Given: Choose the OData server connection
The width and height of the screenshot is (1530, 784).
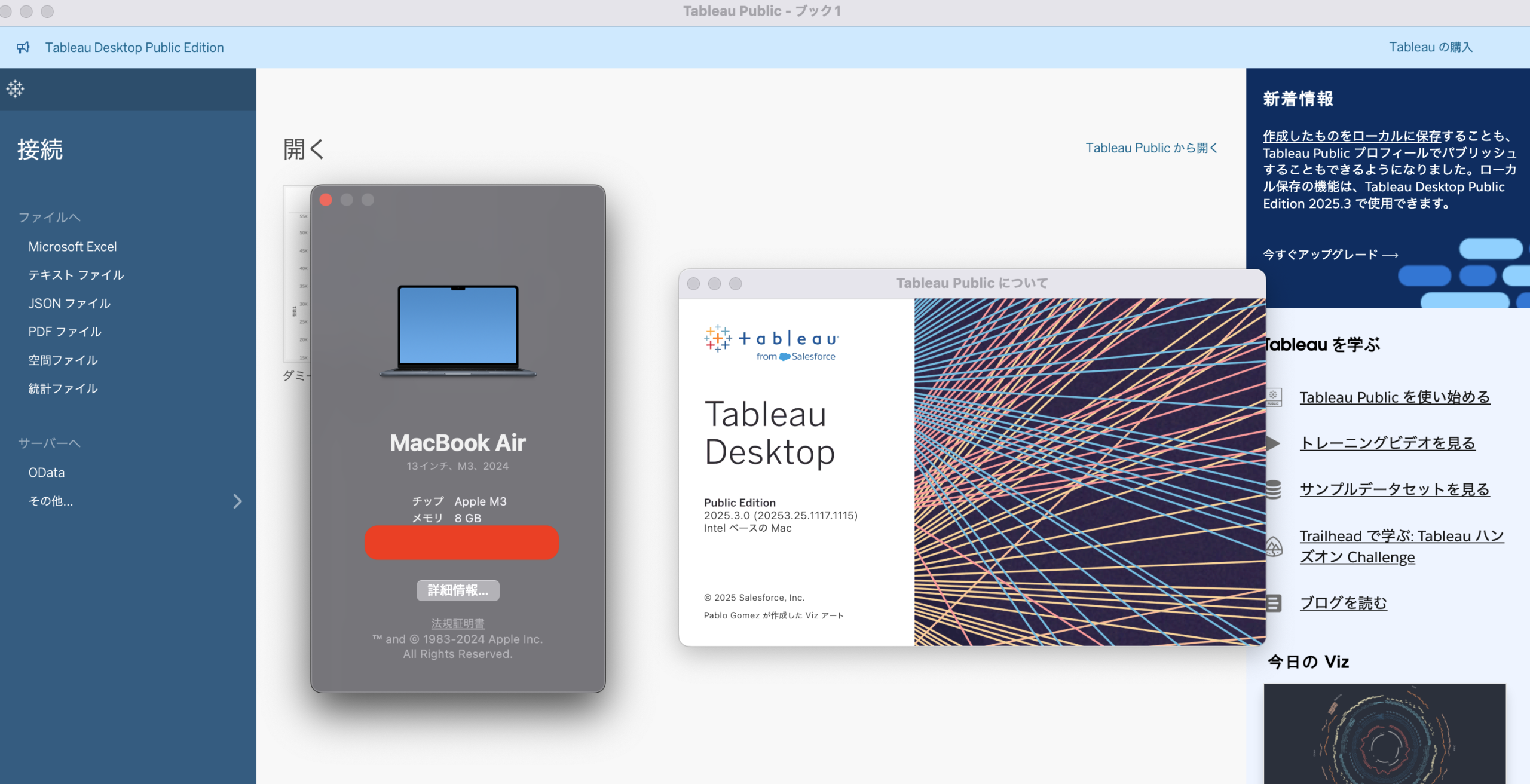Looking at the screenshot, I should (47, 473).
